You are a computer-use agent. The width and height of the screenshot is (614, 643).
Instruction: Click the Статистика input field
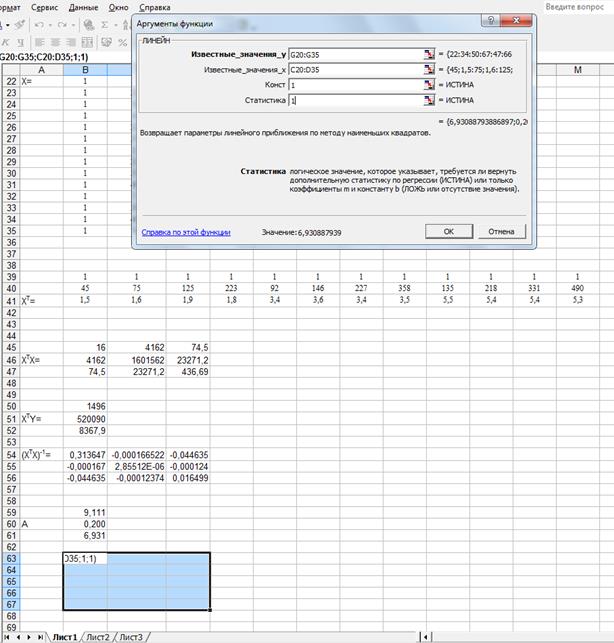click(x=356, y=100)
